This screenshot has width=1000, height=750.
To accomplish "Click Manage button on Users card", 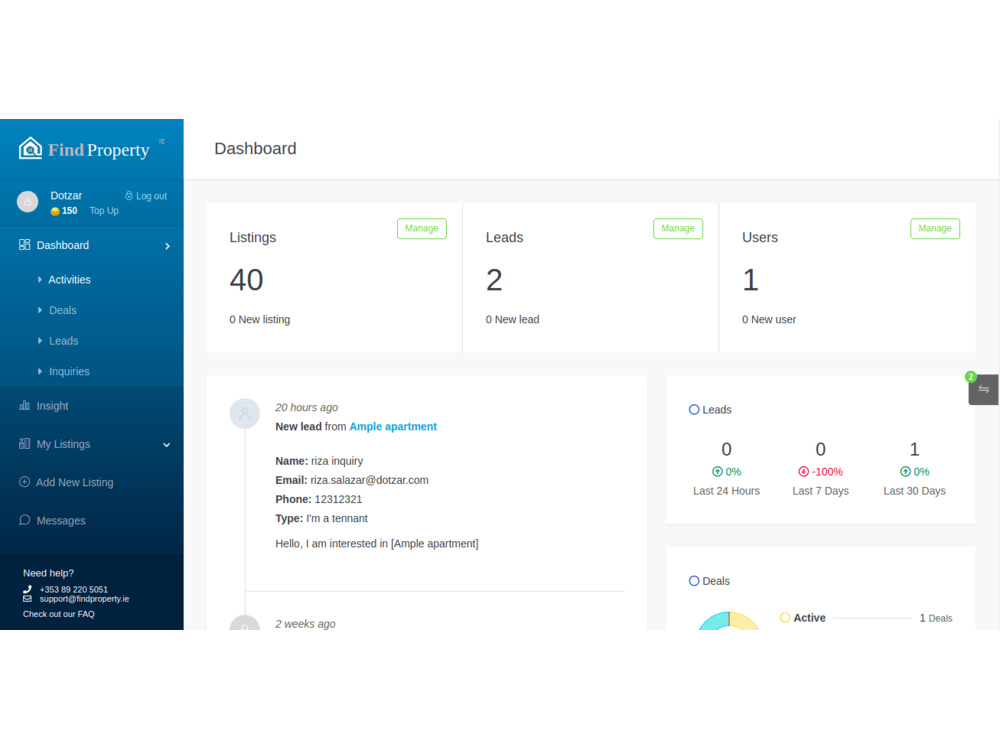I will [x=935, y=228].
